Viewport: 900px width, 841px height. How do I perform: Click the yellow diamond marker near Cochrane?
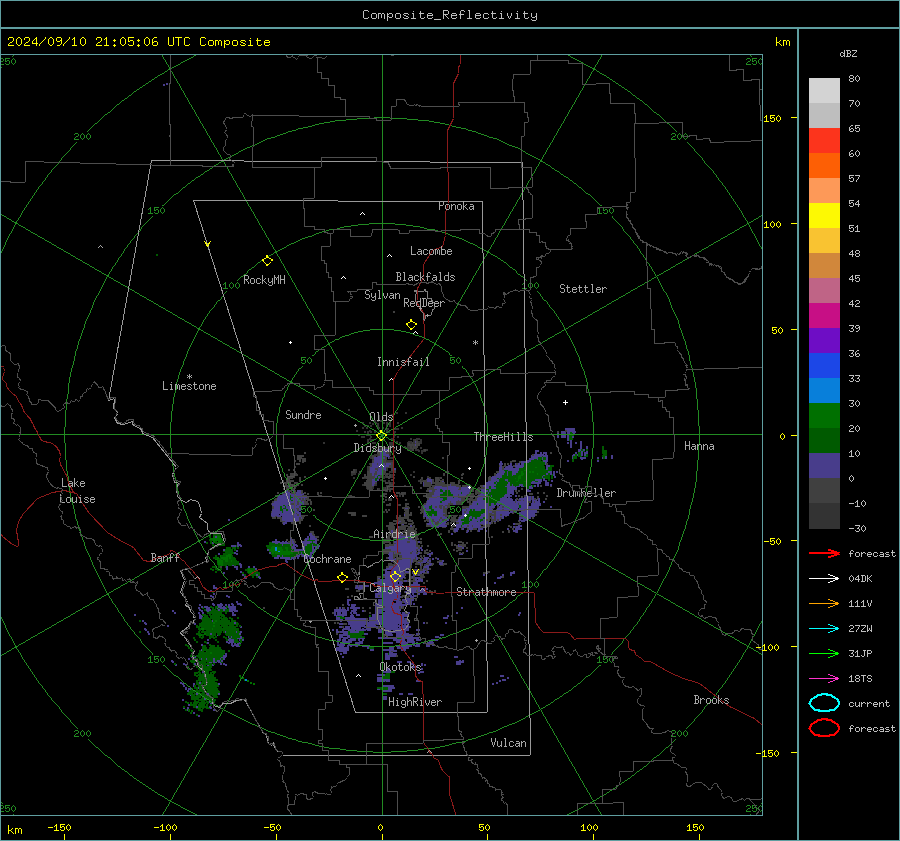point(343,577)
